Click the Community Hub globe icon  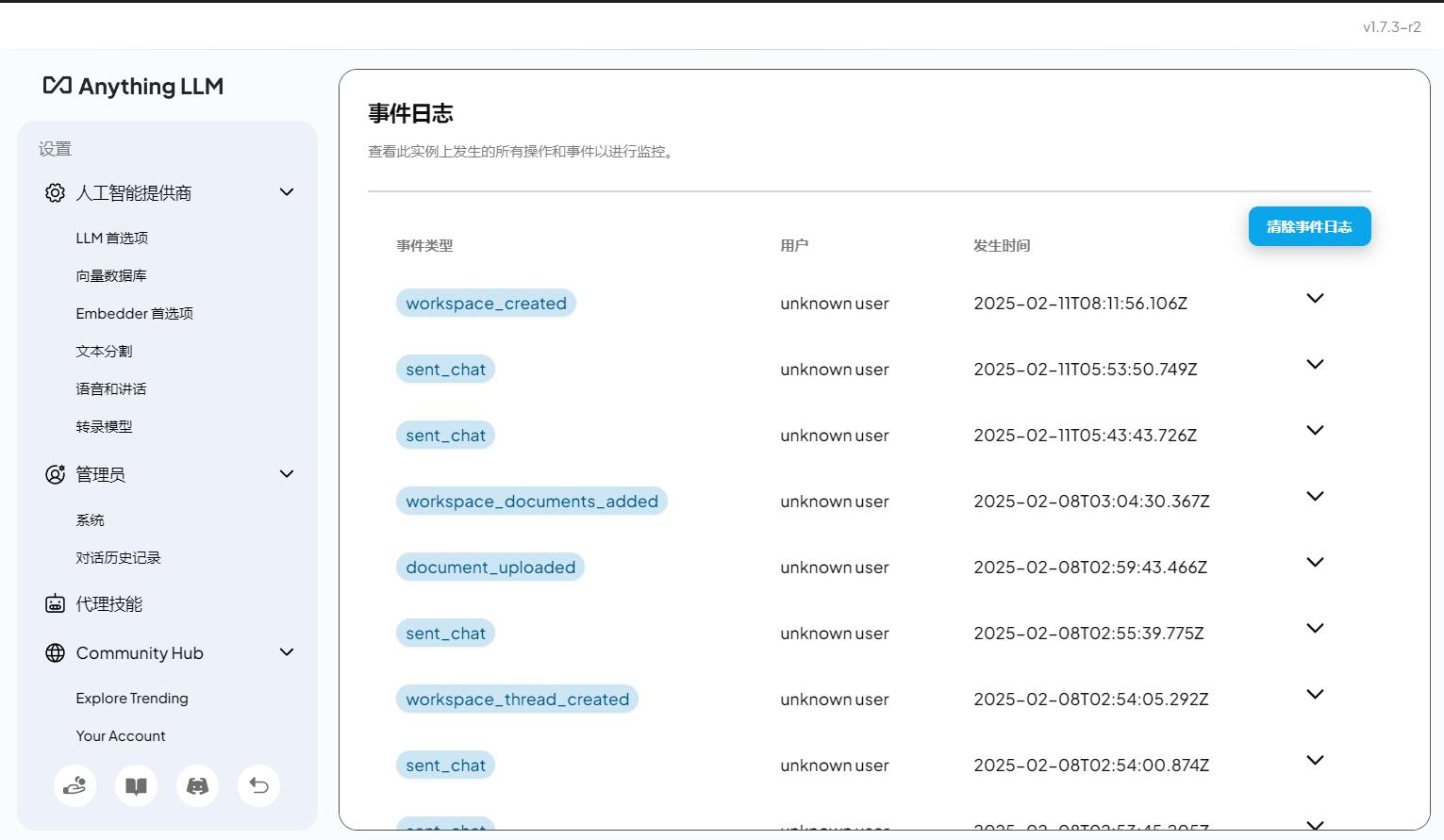pyautogui.click(x=56, y=653)
